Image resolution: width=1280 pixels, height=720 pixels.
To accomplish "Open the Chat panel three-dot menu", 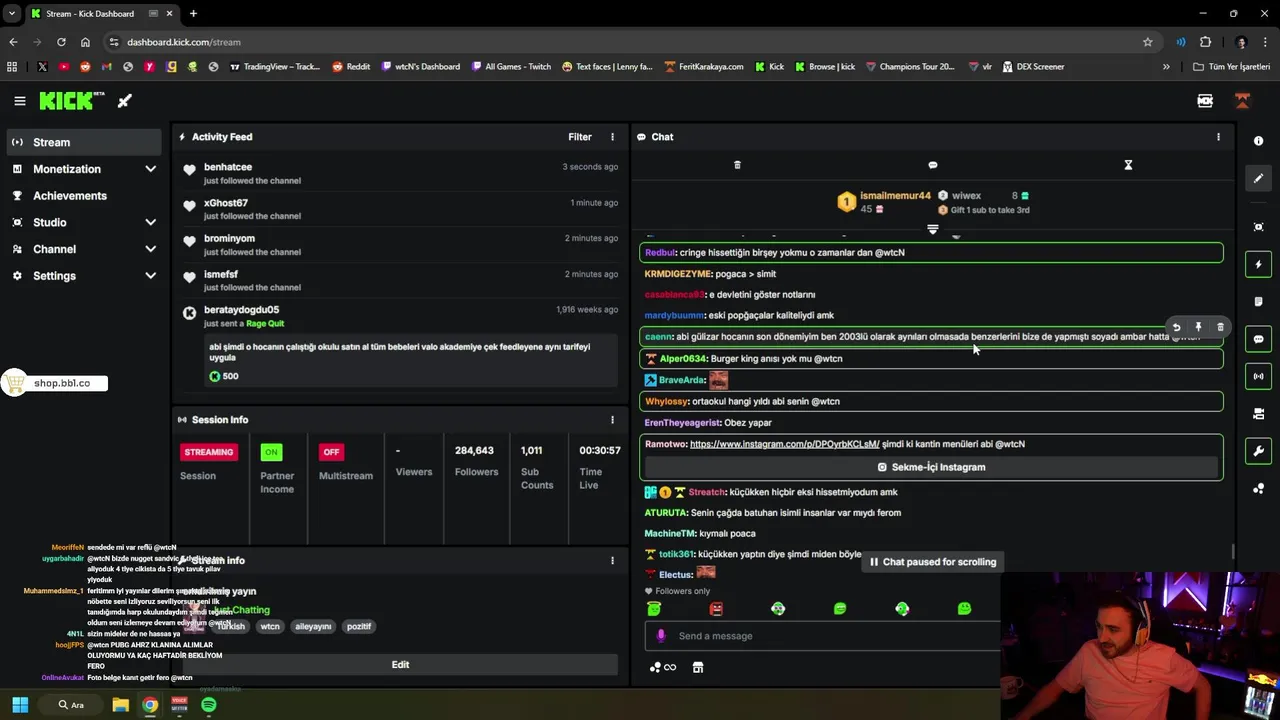I will [x=1218, y=137].
